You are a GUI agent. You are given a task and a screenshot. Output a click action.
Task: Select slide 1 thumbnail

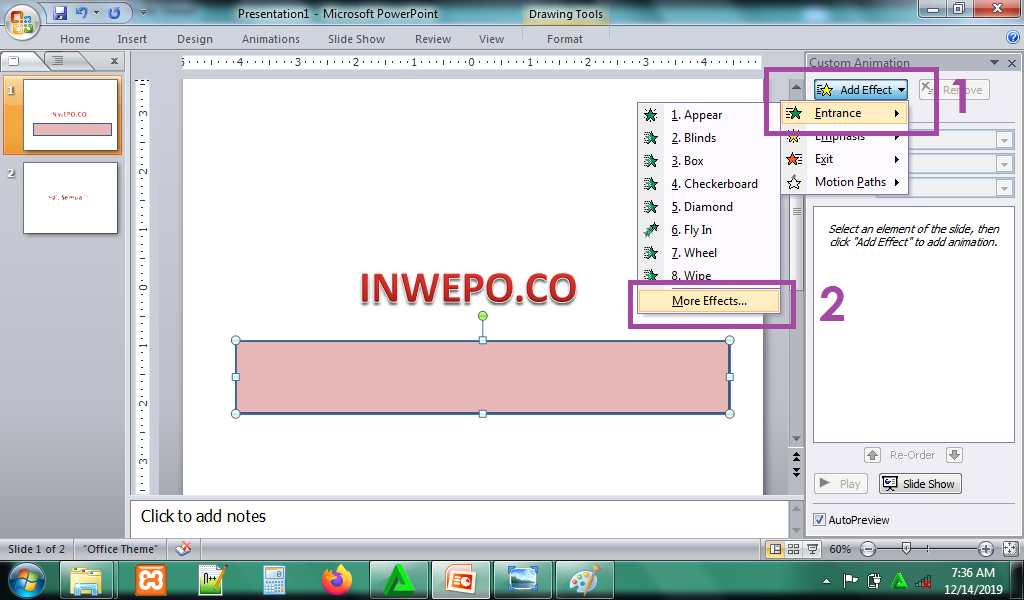point(71,115)
